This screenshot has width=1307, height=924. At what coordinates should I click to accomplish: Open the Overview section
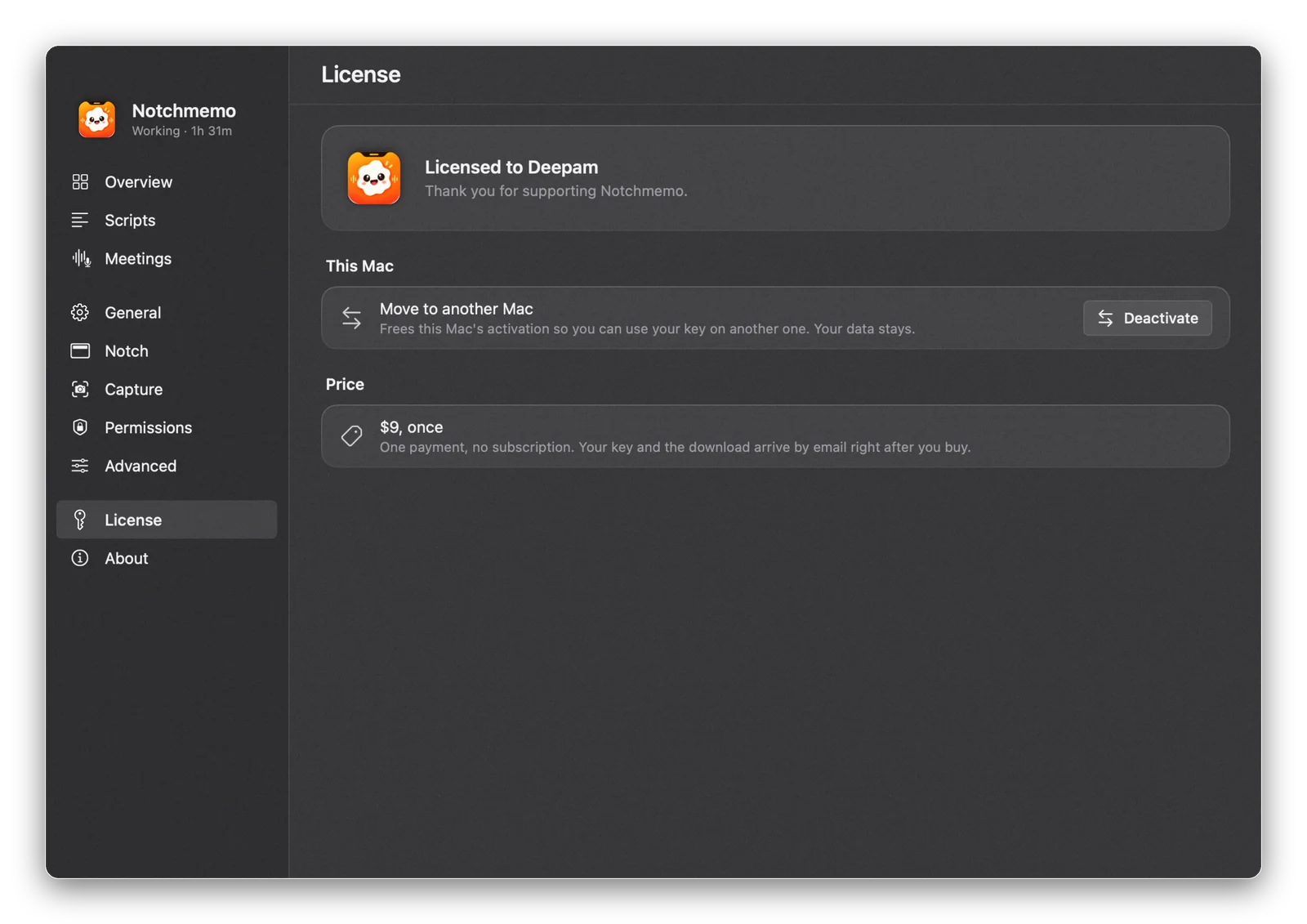(167, 181)
